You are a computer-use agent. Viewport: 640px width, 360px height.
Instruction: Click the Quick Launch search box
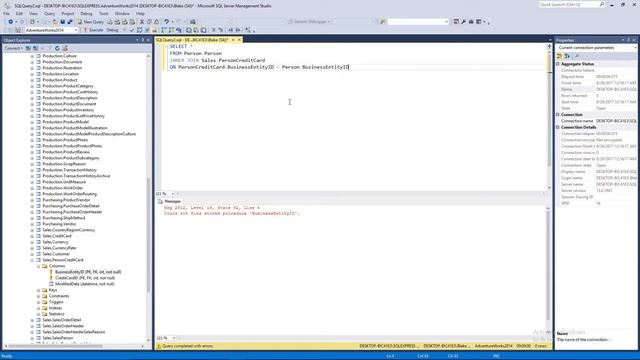coord(571,4)
